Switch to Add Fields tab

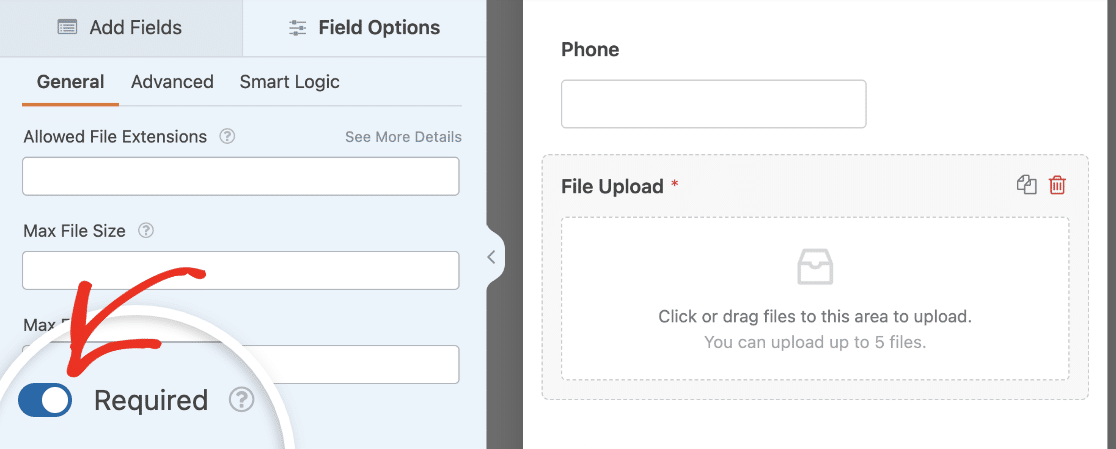121,28
